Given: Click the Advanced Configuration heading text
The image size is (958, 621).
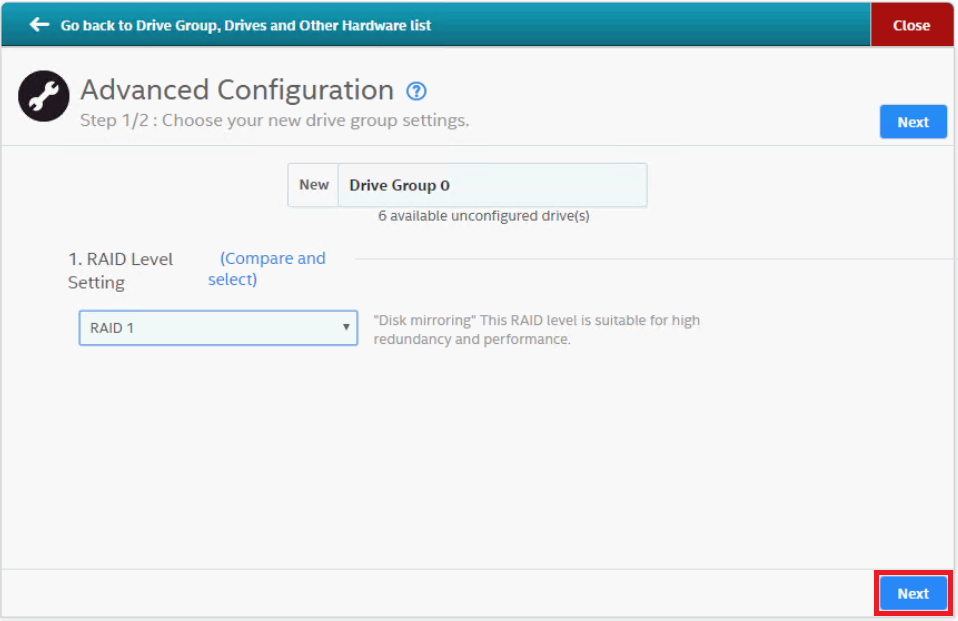Looking at the screenshot, I should [237, 90].
